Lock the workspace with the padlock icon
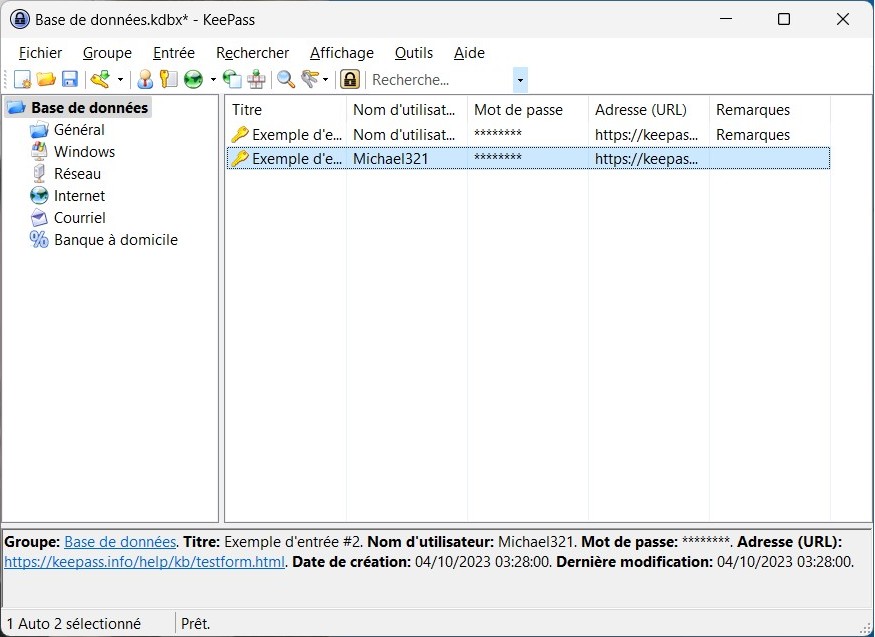This screenshot has width=875, height=637. (x=350, y=80)
